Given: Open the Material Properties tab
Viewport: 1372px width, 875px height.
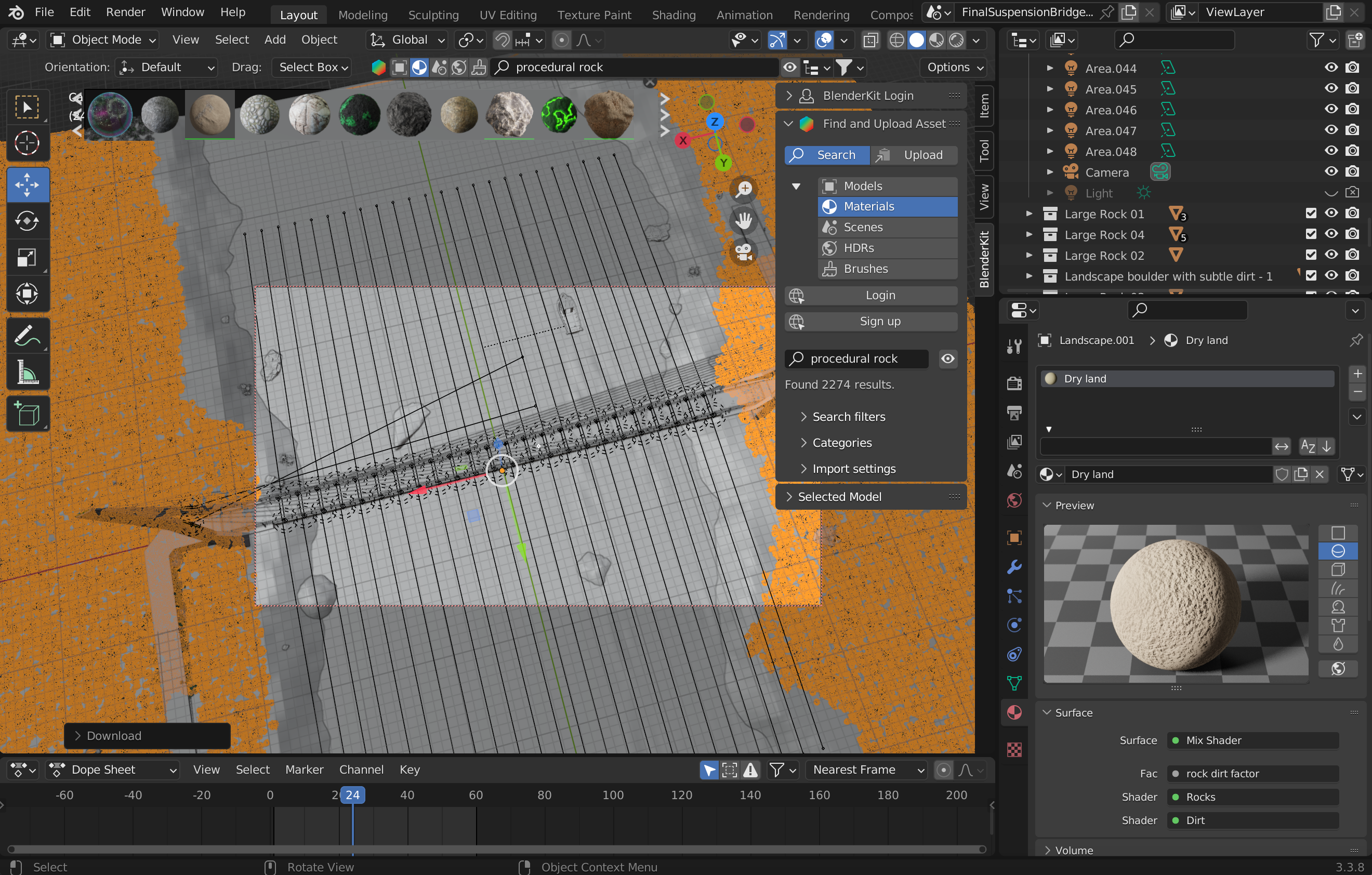Looking at the screenshot, I should 1014,713.
